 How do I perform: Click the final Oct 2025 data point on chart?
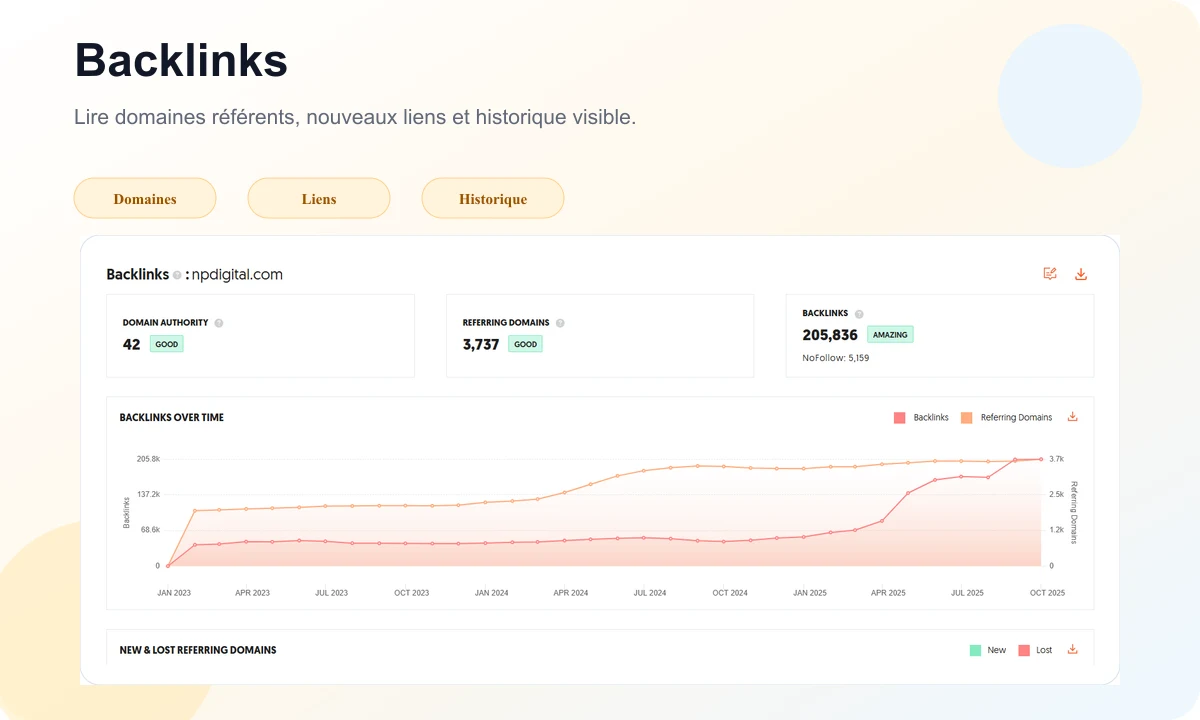click(1041, 459)
